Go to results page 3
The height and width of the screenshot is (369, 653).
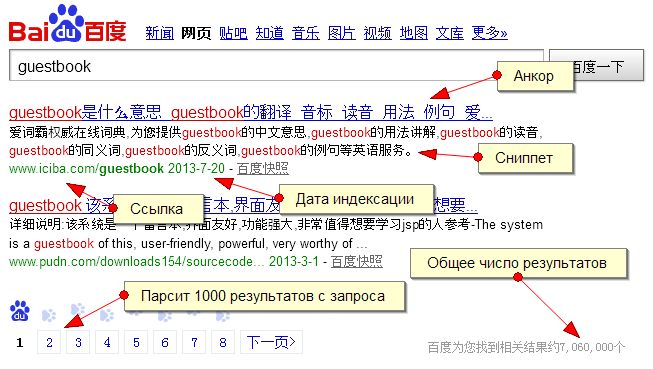coord(78,342)
